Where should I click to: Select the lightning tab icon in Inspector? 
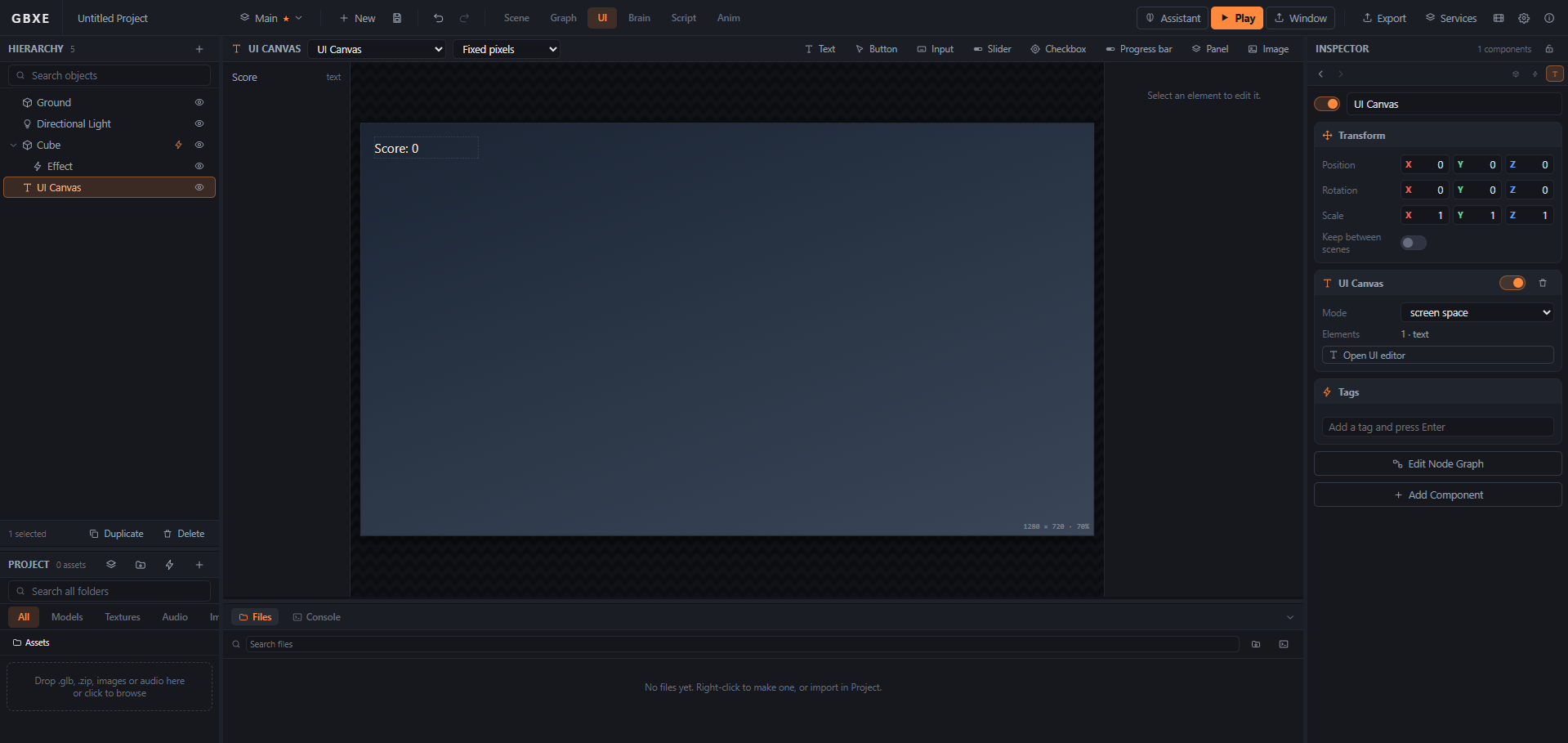(1535, 74)
